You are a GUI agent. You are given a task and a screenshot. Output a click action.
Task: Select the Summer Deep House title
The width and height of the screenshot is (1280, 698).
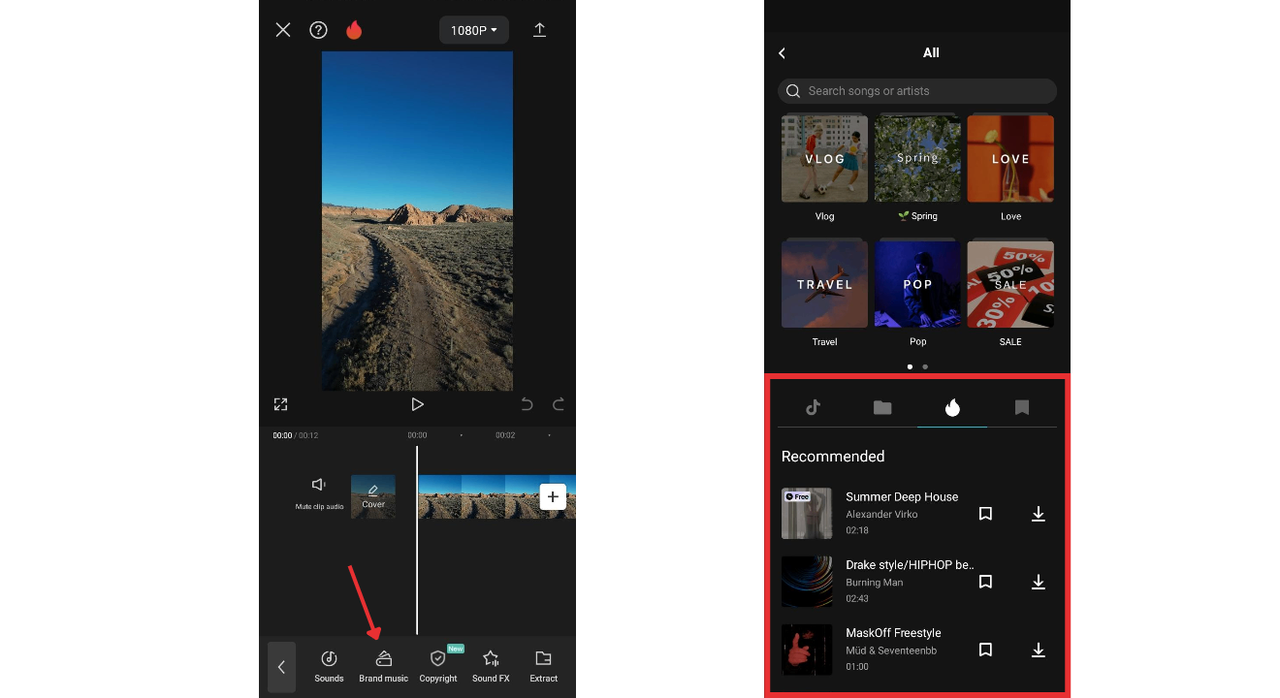[x=902, y=497]
